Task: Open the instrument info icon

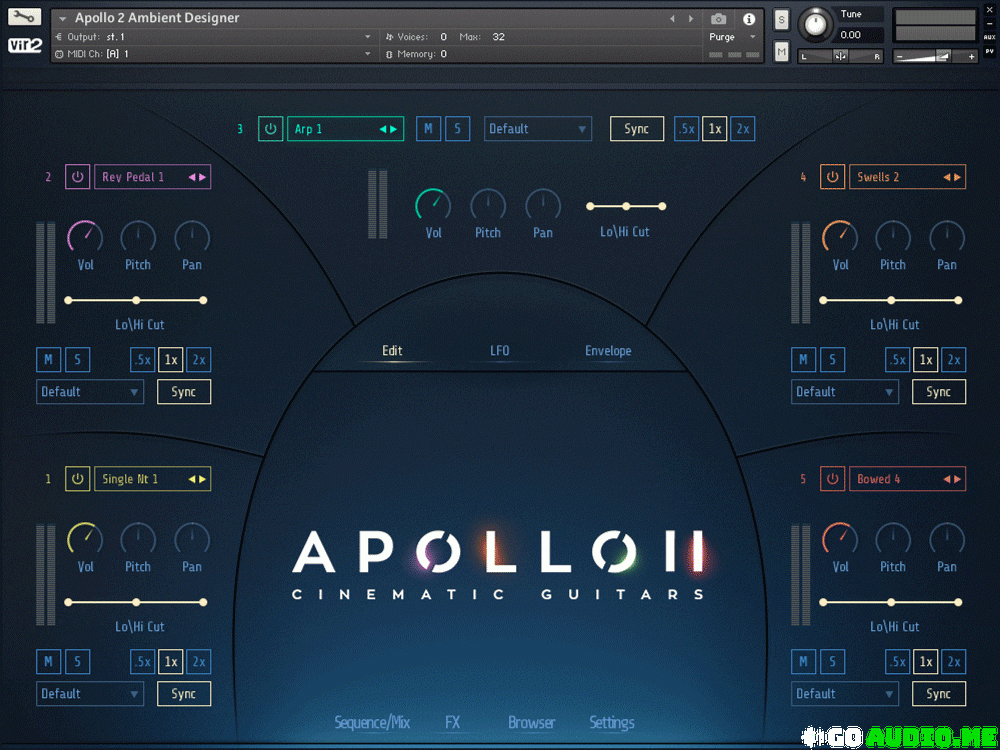Action: (749, 19)
